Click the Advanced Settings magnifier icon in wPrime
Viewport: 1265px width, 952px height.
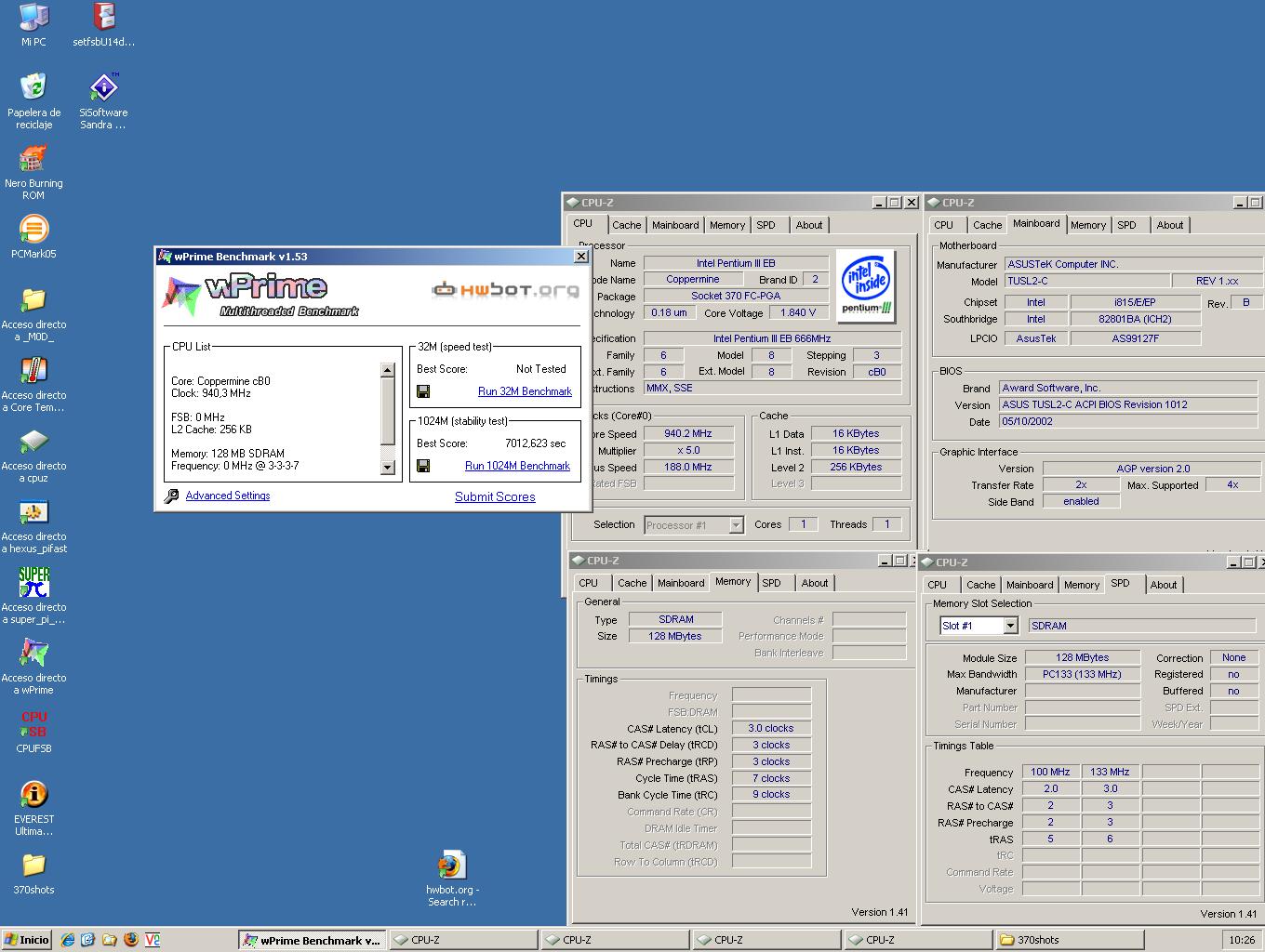tap(171, 496)
